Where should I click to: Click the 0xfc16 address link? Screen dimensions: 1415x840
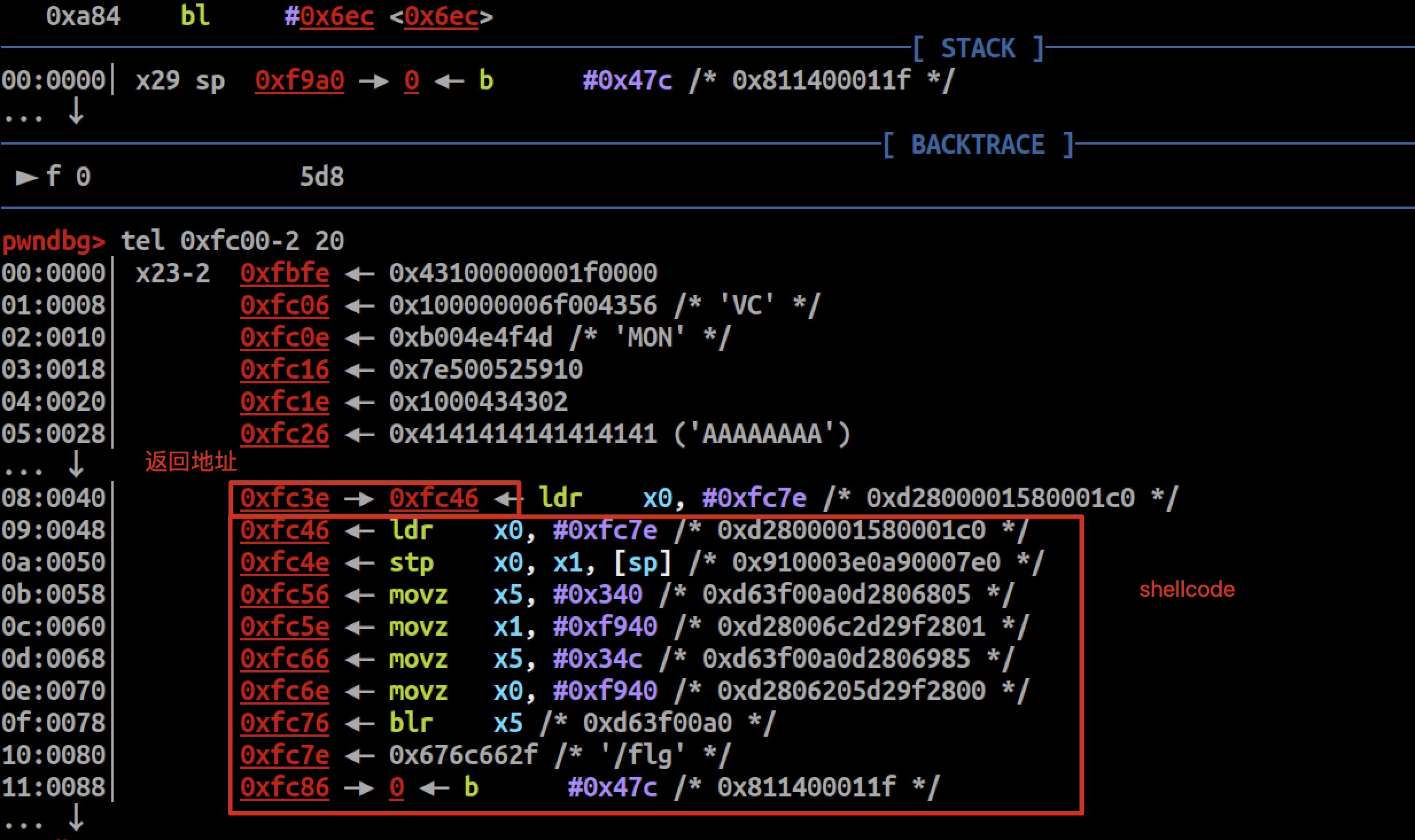click(285, 370)
